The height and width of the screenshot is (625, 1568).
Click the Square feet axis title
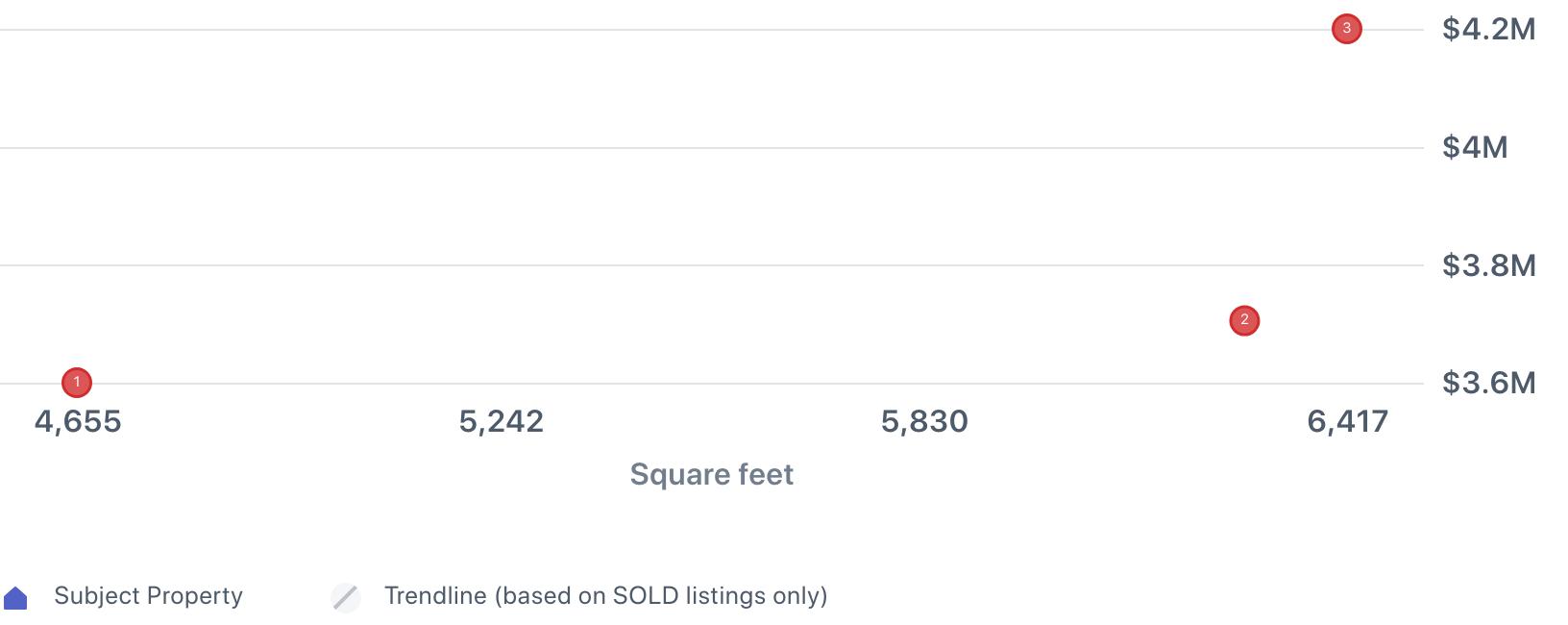coord(711,474)
